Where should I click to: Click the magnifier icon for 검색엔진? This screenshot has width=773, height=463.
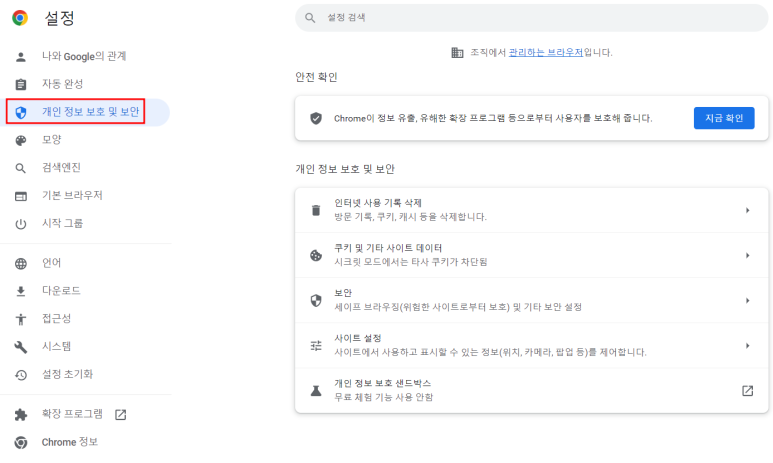[x=21, y=169]
